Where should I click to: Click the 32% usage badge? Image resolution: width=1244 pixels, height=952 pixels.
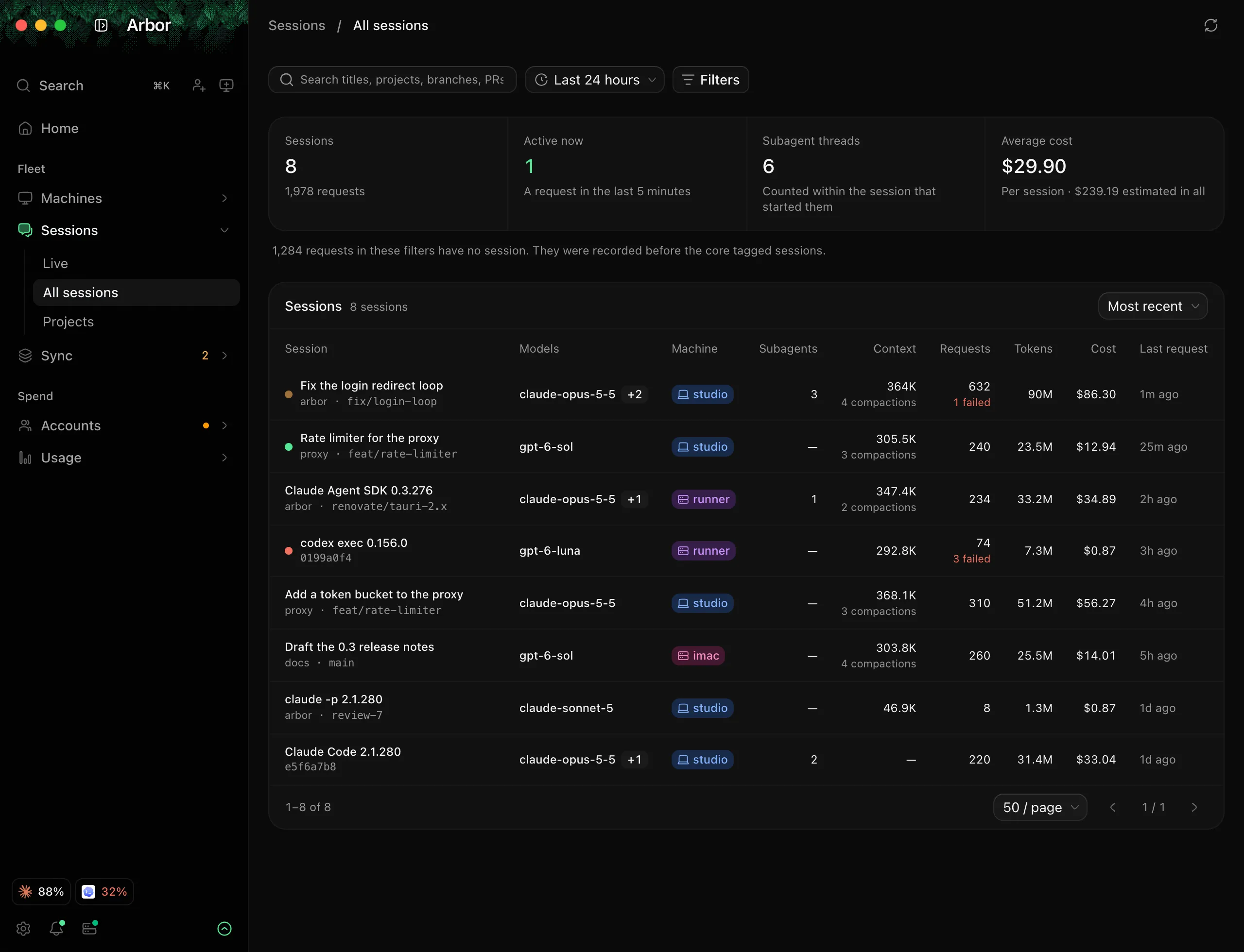[104, 891]
